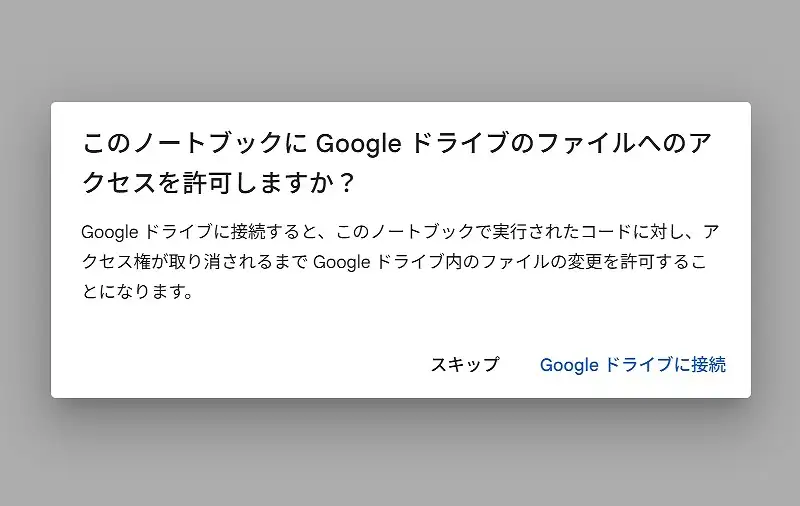800x506 pixels.
Task: Click the gray backdrop below the dialog
Action: point(400,455)
